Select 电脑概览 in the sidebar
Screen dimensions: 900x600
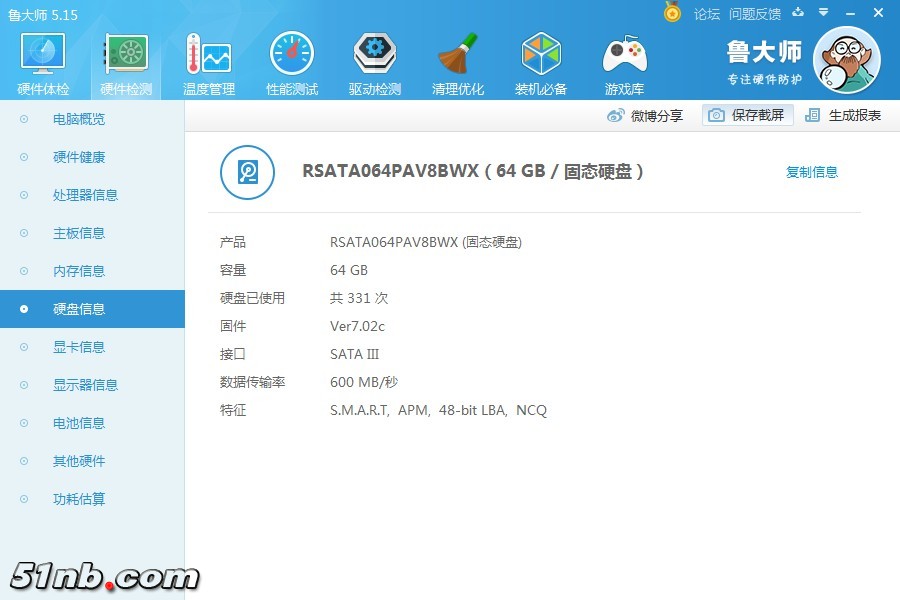[79, 119]
